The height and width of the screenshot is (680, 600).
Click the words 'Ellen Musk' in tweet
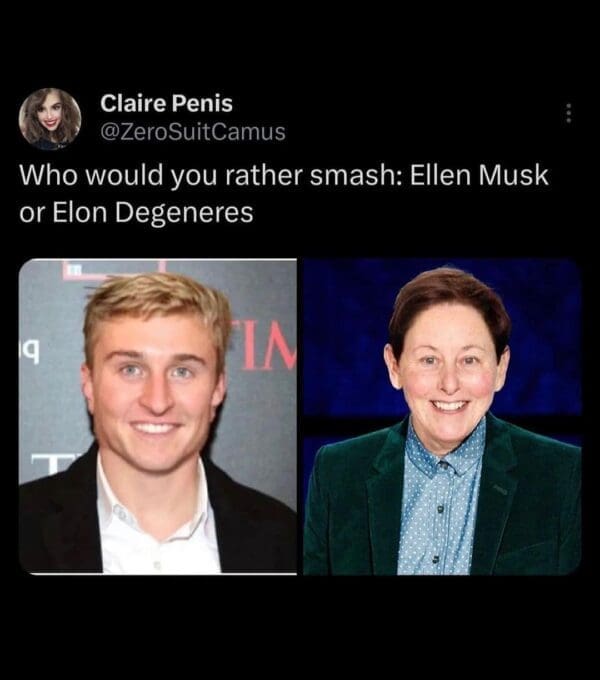479,175
